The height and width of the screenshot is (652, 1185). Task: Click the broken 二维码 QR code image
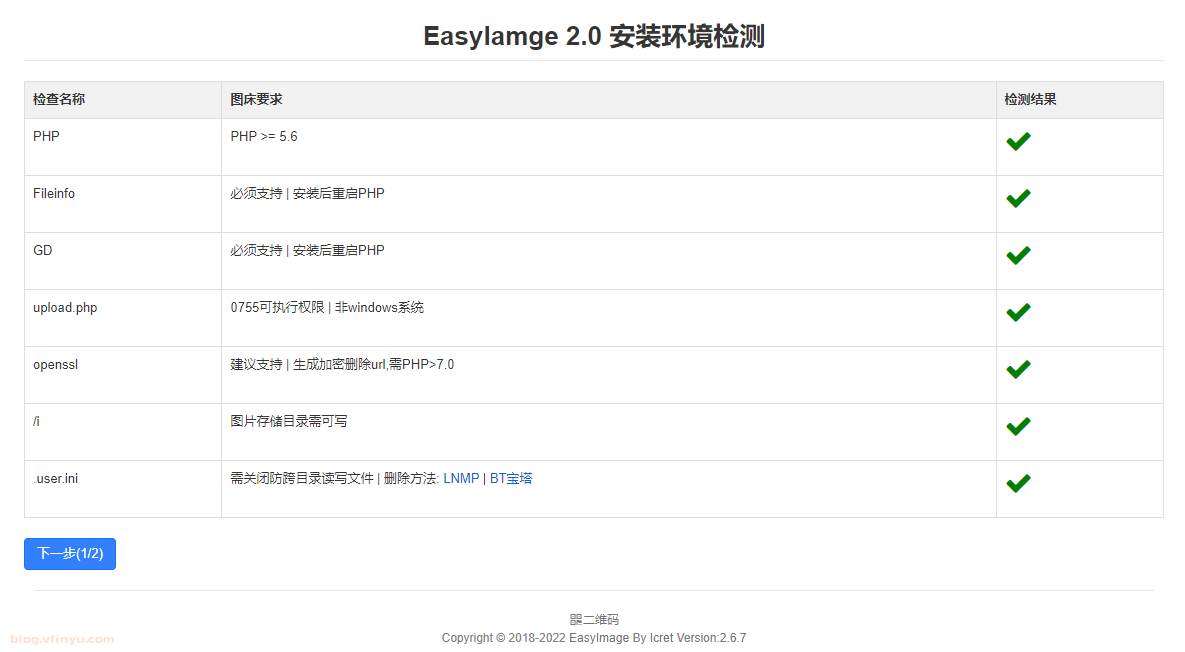pyautogui.click(x=594, y=620)
